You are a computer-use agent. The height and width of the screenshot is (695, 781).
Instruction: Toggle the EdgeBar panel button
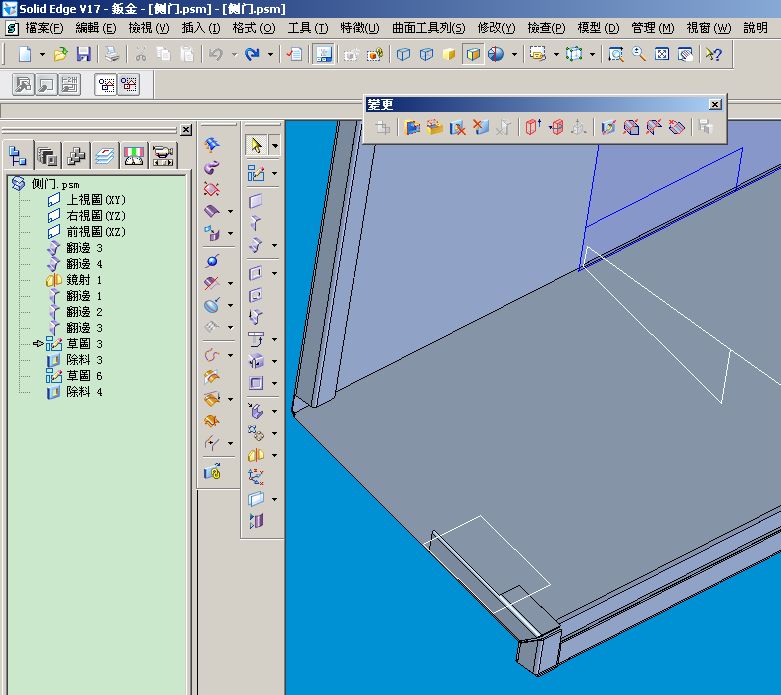point(324,54)
